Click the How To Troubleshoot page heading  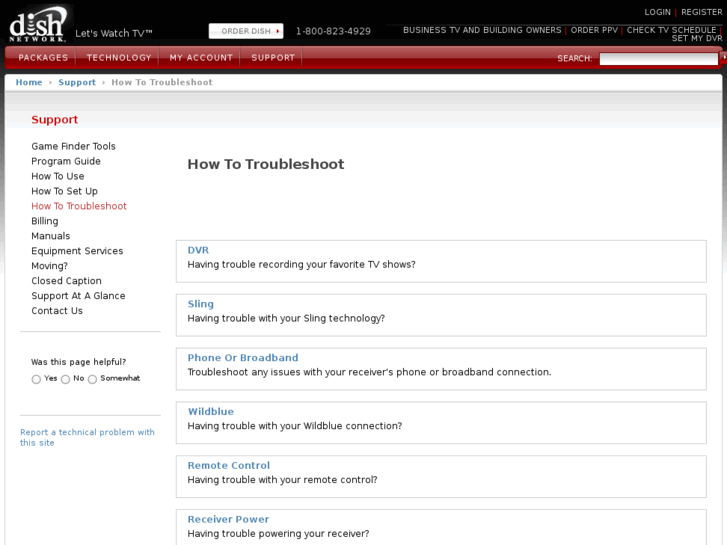click(266, 164)
